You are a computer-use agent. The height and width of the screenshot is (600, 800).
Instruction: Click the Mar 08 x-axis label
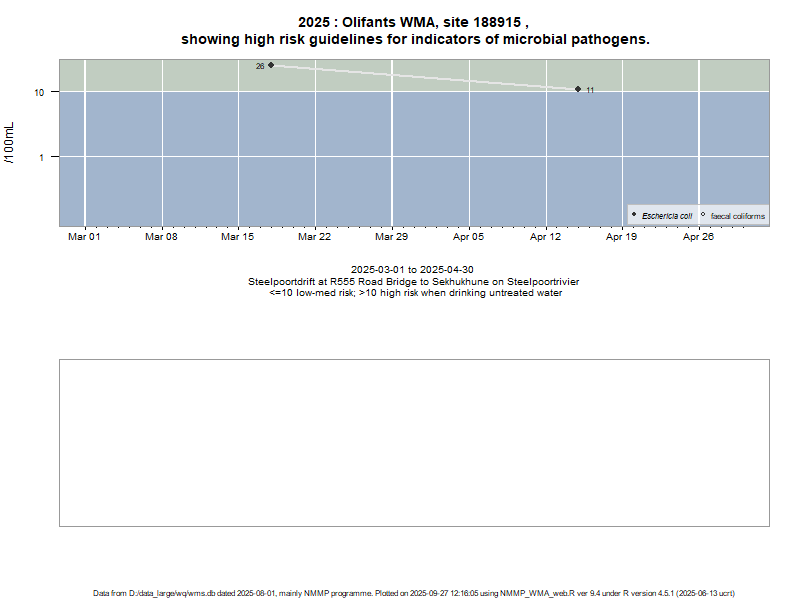[x=161, y=237]
